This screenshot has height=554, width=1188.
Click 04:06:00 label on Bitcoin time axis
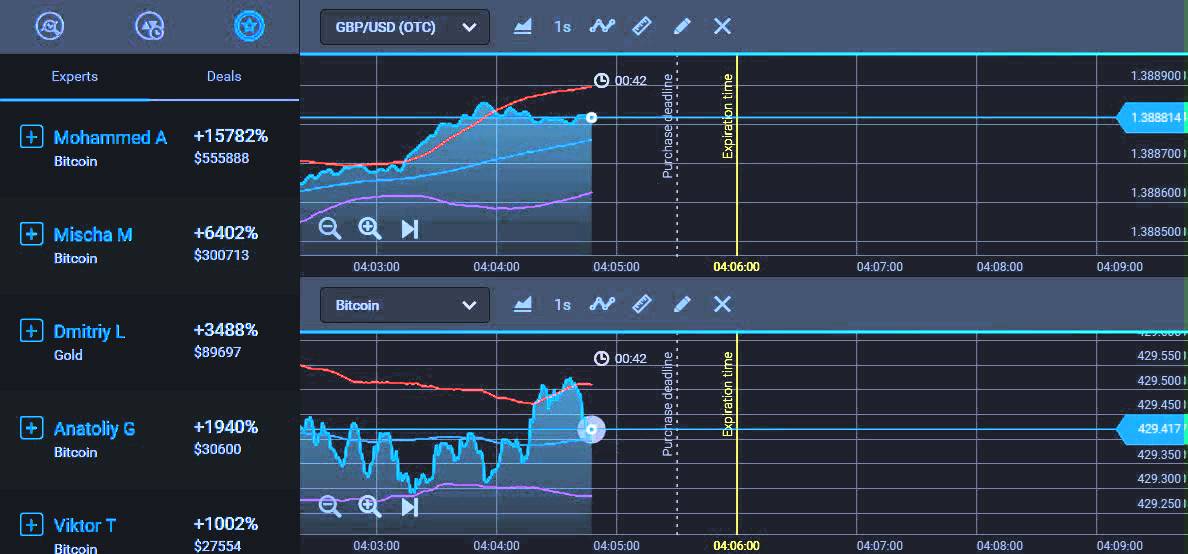[x=736, y=546]
